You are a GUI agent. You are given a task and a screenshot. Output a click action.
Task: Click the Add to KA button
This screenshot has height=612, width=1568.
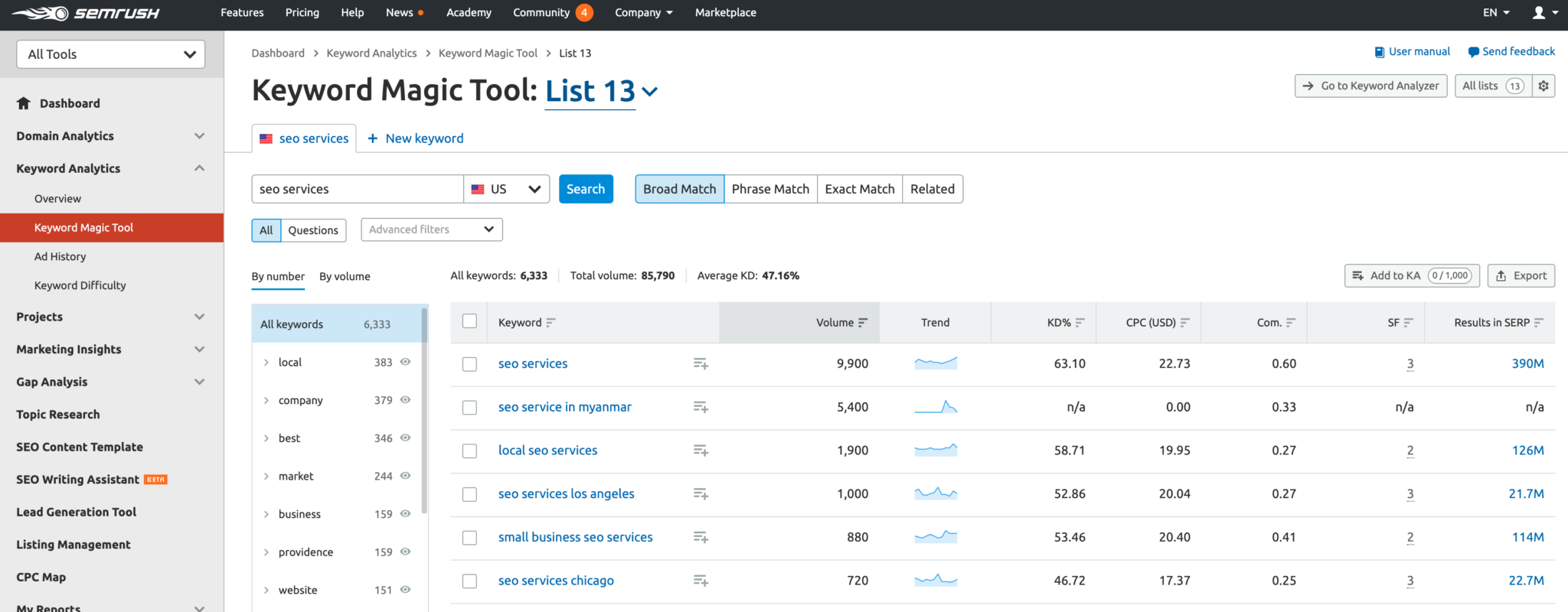(x=1412, y=275)
